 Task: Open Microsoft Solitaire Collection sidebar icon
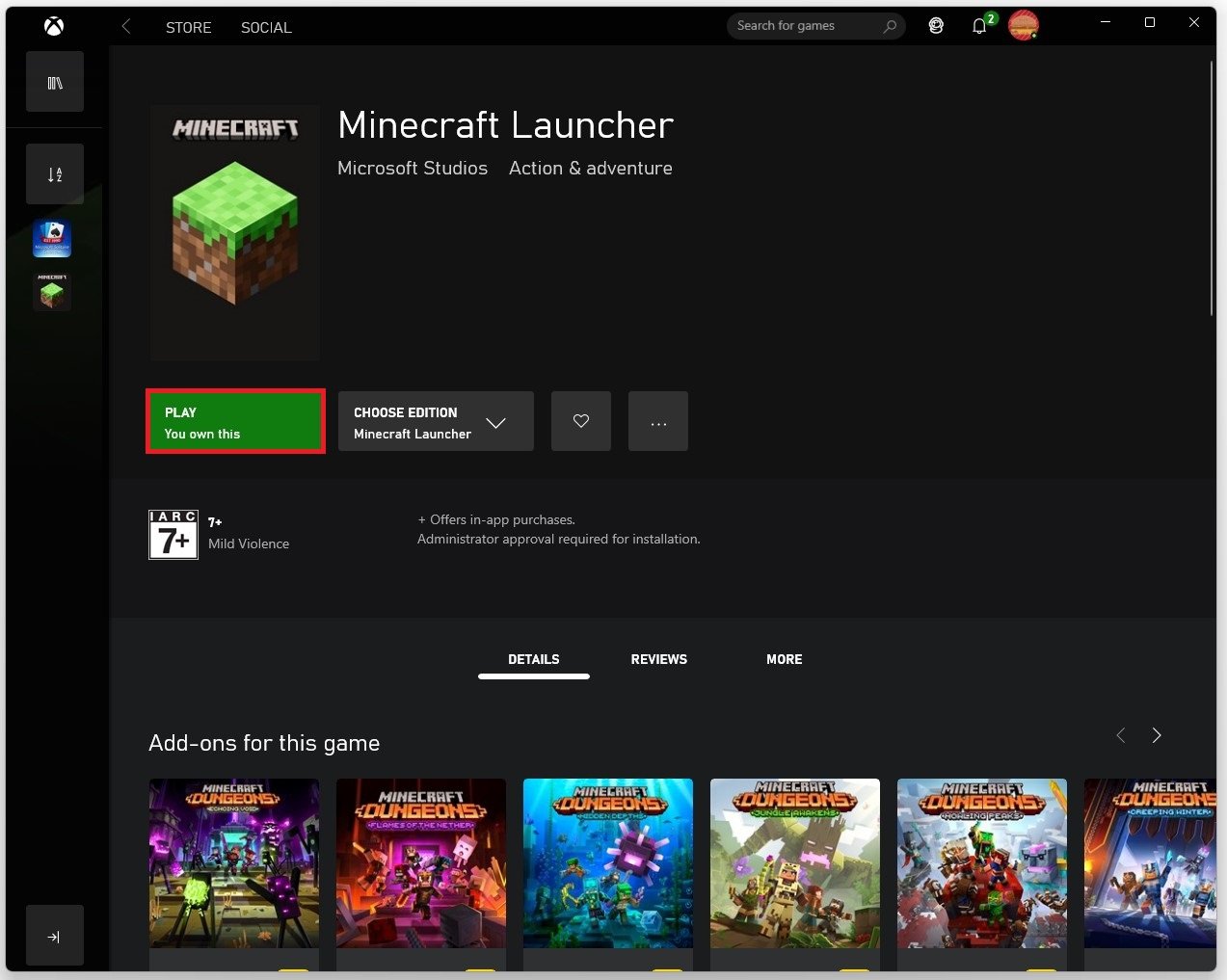tap(52, 238)
